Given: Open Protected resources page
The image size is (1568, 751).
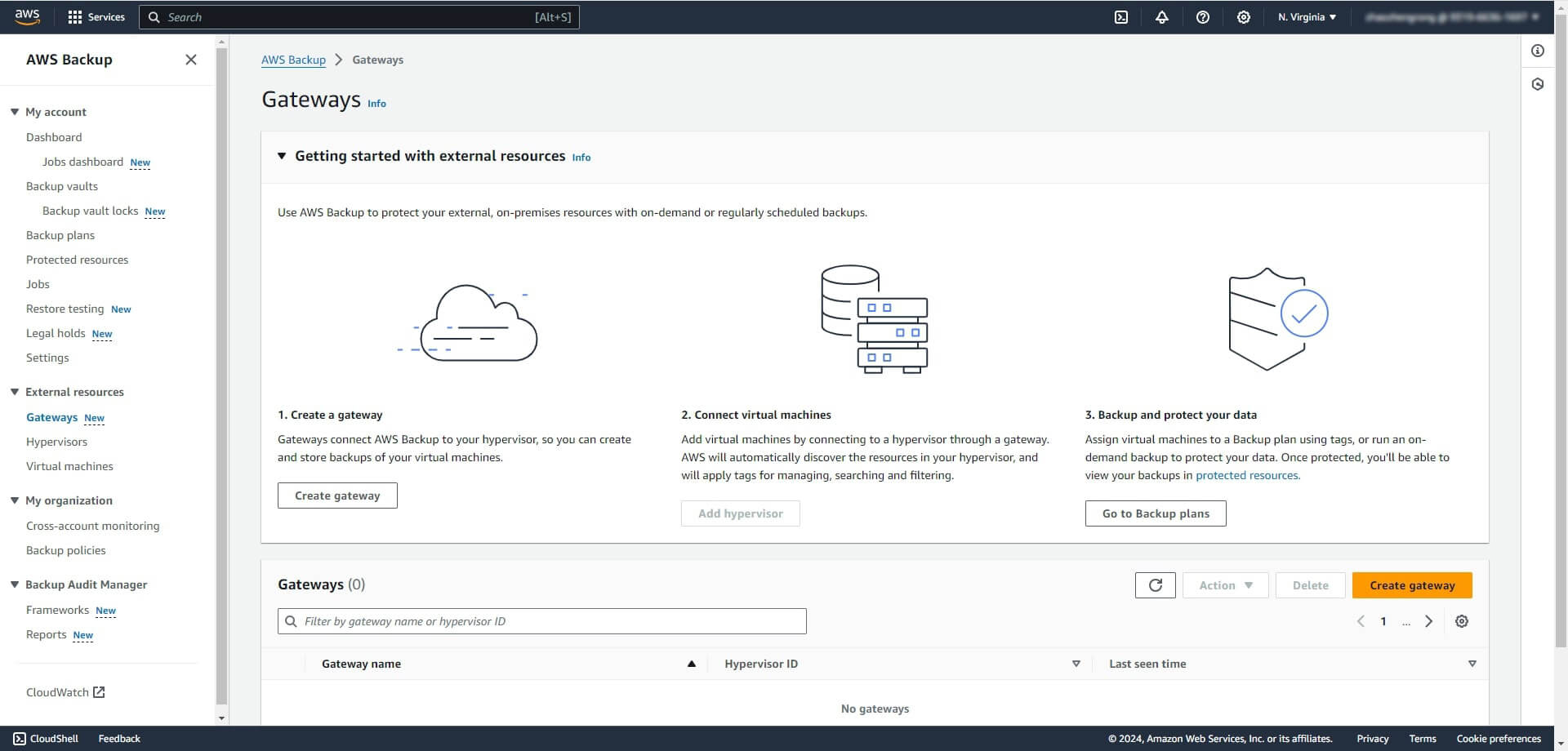Looking at the screenshot, I should [77, 260].
